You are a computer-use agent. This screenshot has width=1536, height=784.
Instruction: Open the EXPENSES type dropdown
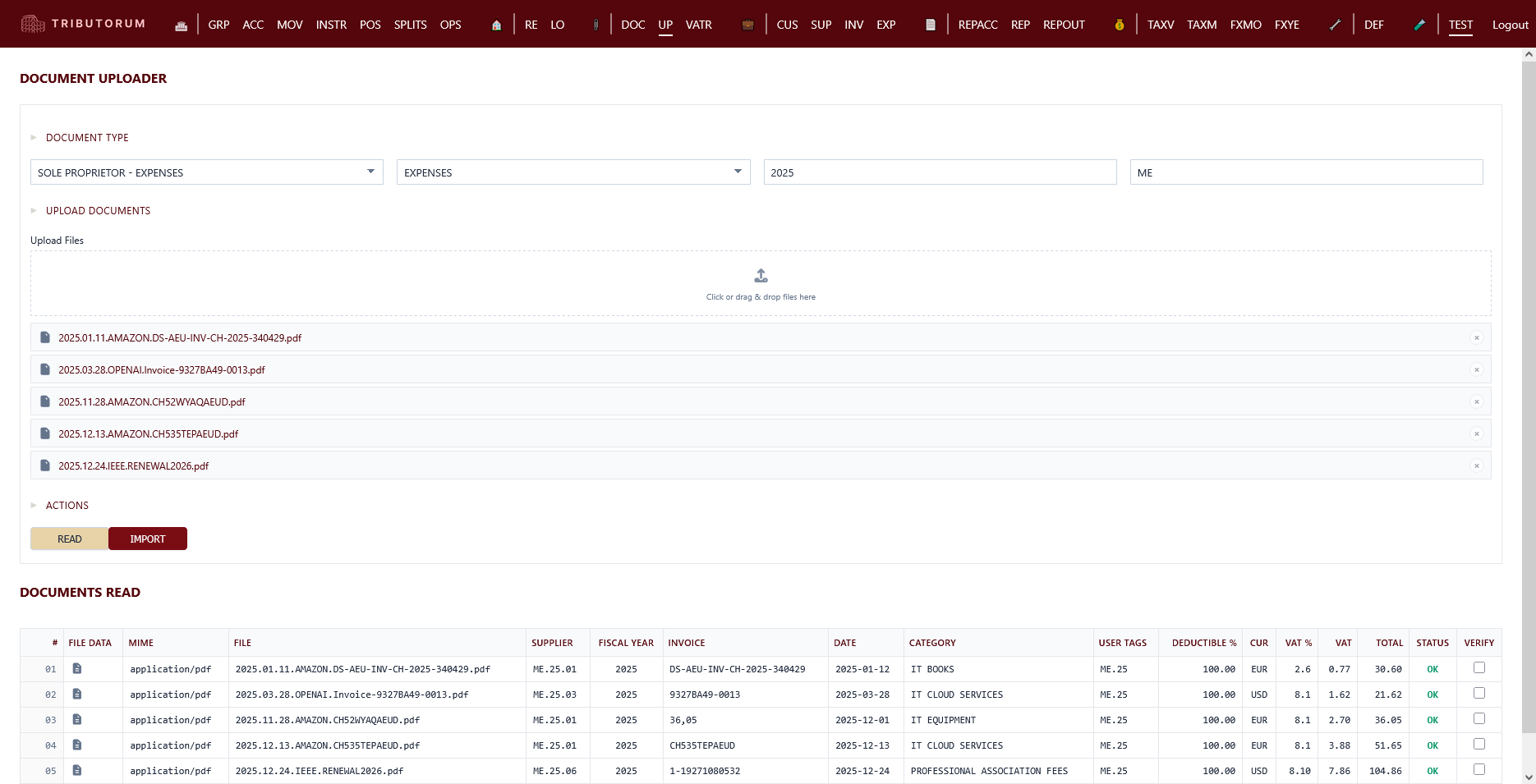pos(573,172)
